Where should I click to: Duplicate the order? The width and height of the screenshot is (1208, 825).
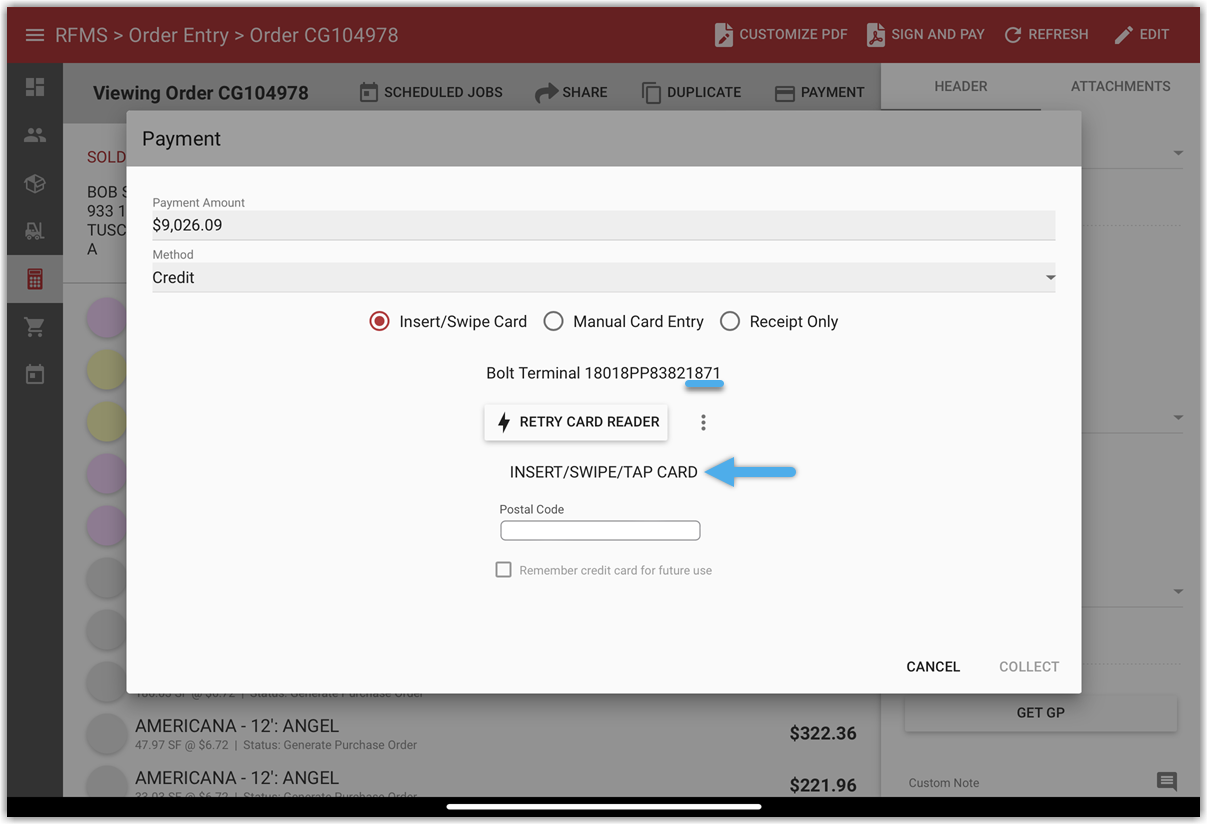point(691,92)
